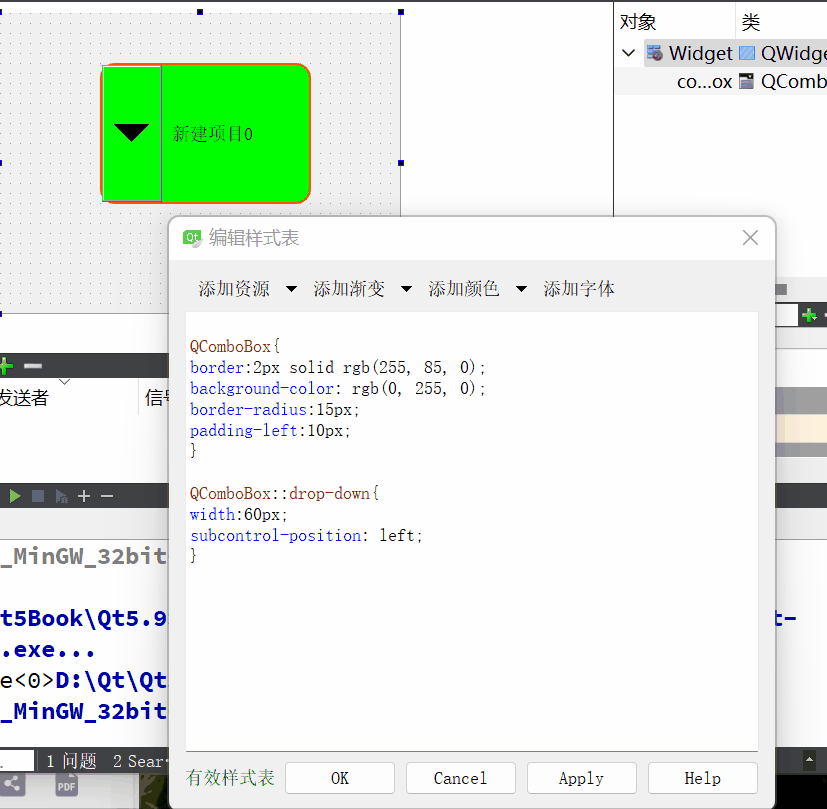
Task: Click the share icon on the taskbar
Action: [x=13, y=785]
